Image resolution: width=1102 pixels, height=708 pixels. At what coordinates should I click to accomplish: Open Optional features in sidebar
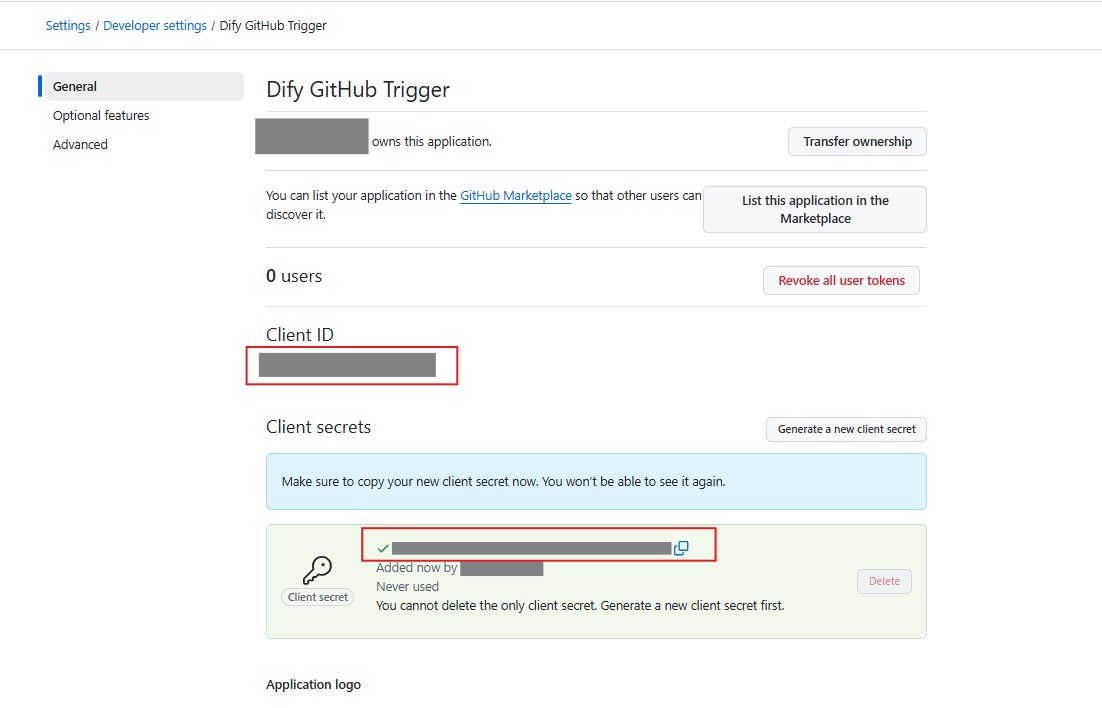101,115
